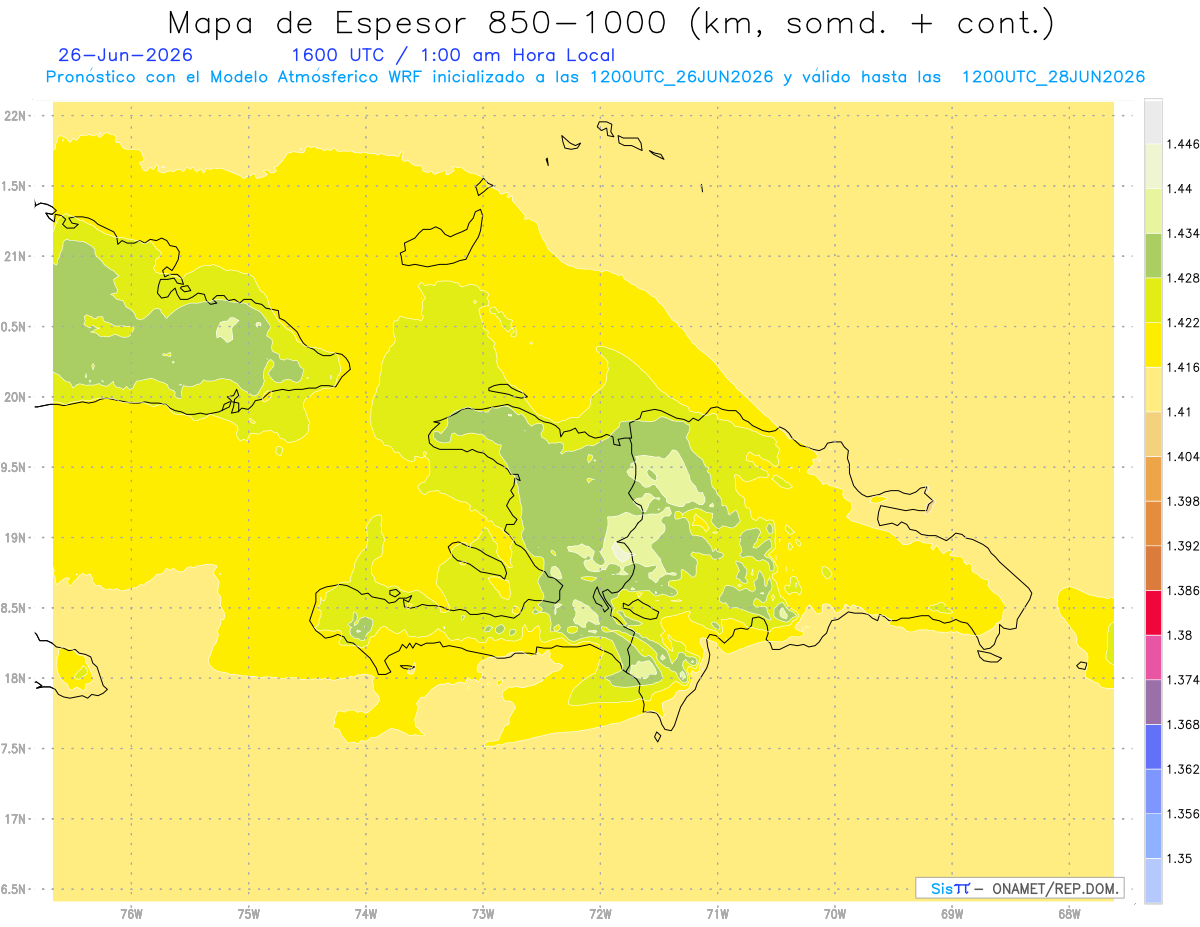Click the blue 1.362 colorbar segment
The image size is (1200, 927).
(1153, 747)
